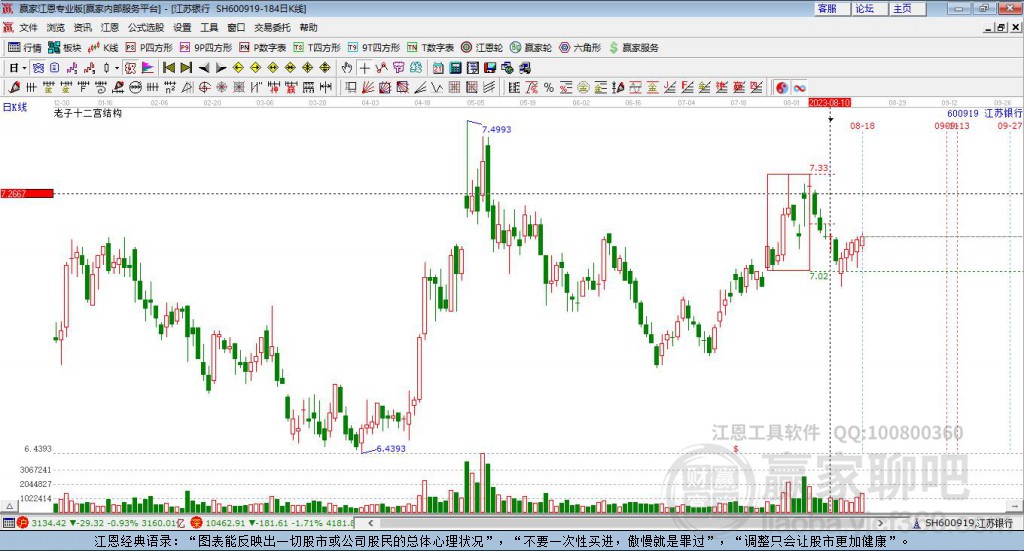Open the 9T四方形 tool
The height and width of the screenshot is (551, 1024).
point(374,48)
